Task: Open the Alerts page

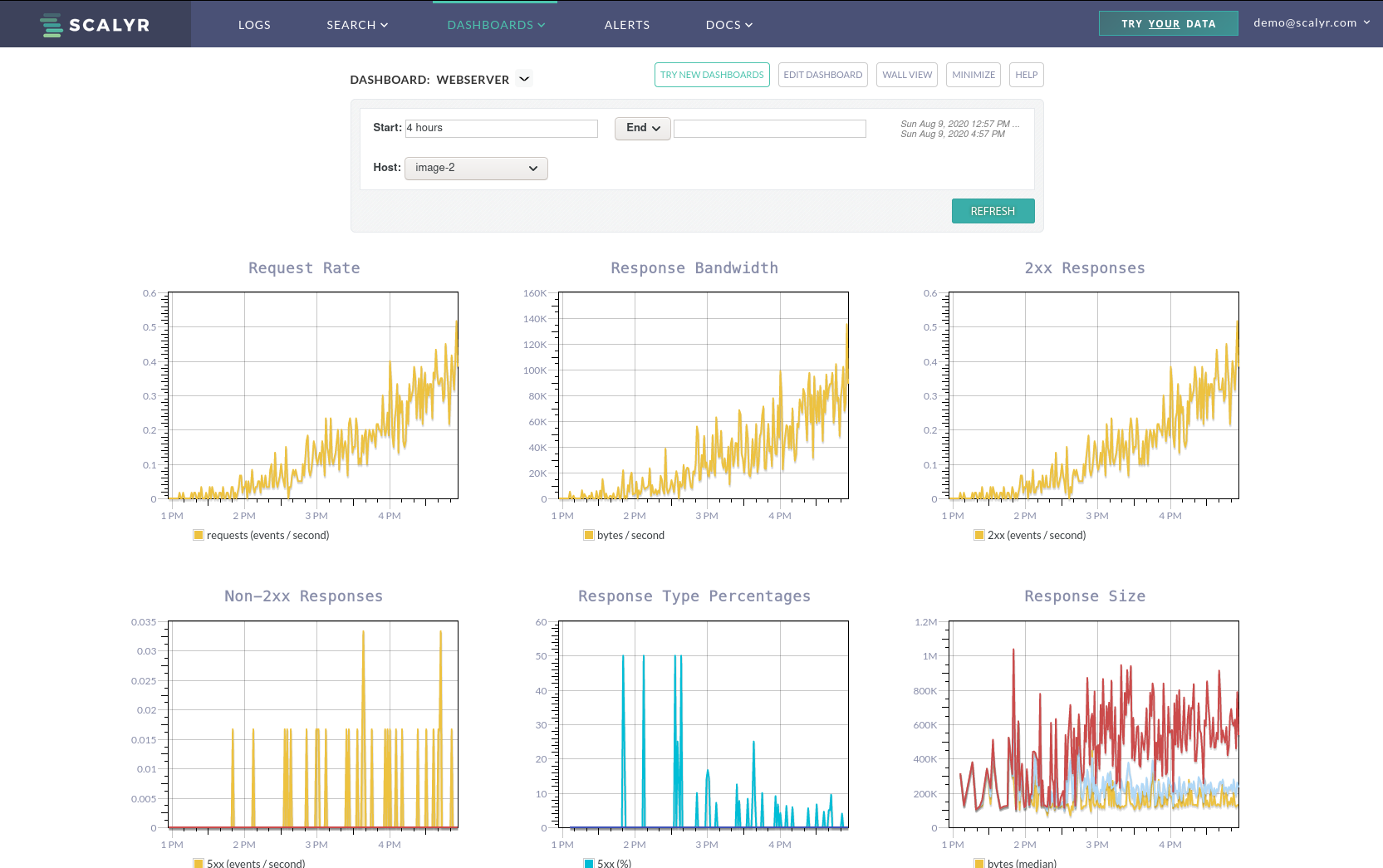Action: coord(627,25)
